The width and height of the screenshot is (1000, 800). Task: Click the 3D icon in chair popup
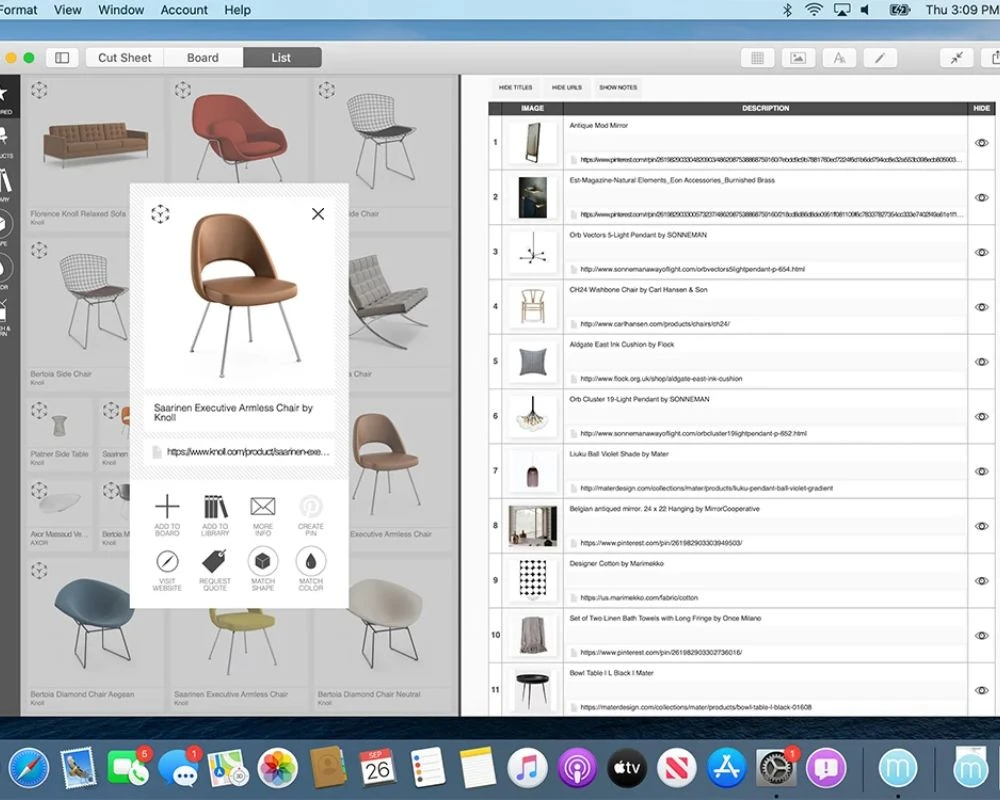click(160, 214)
